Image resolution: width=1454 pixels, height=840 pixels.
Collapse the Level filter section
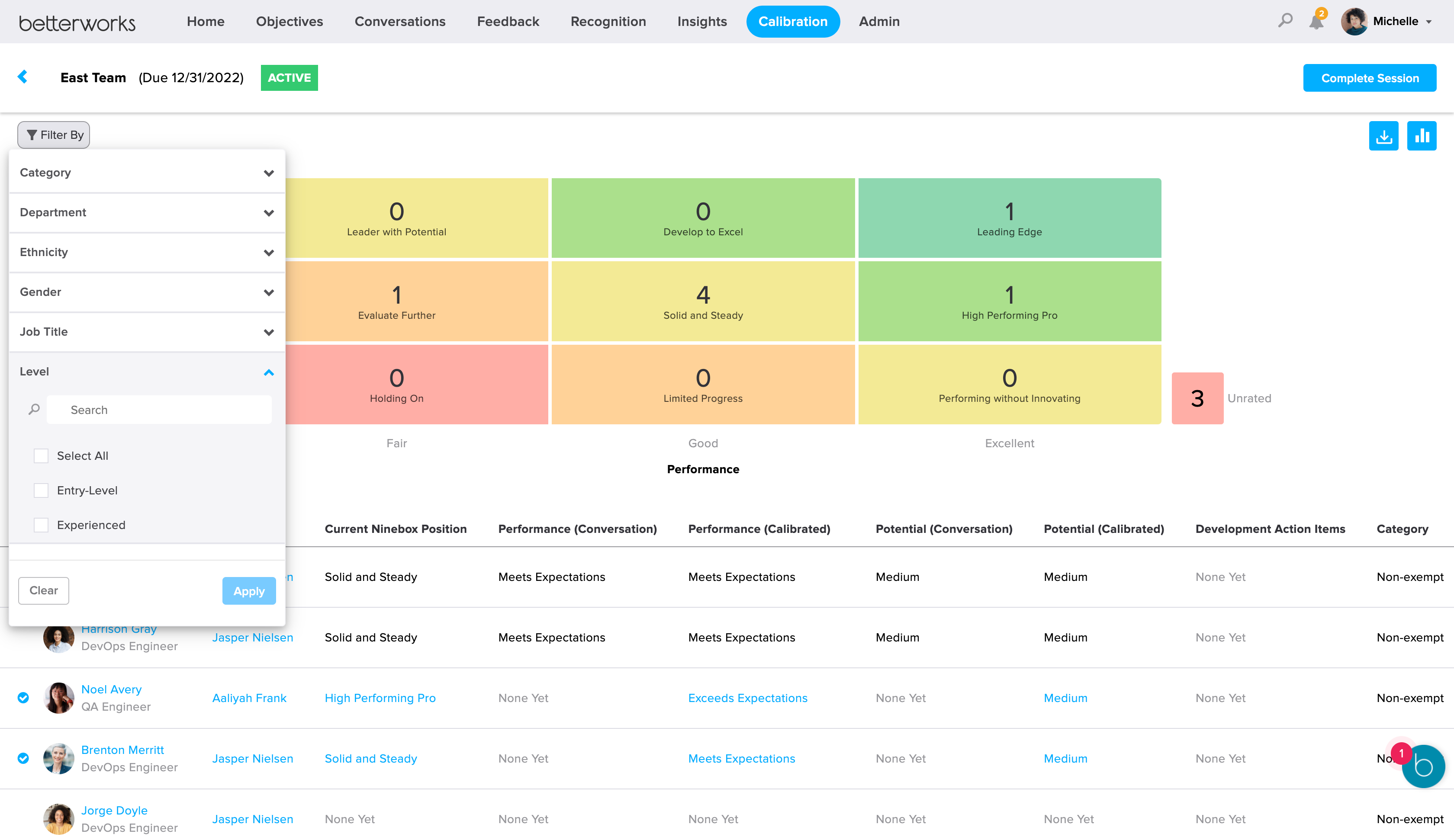269,372
